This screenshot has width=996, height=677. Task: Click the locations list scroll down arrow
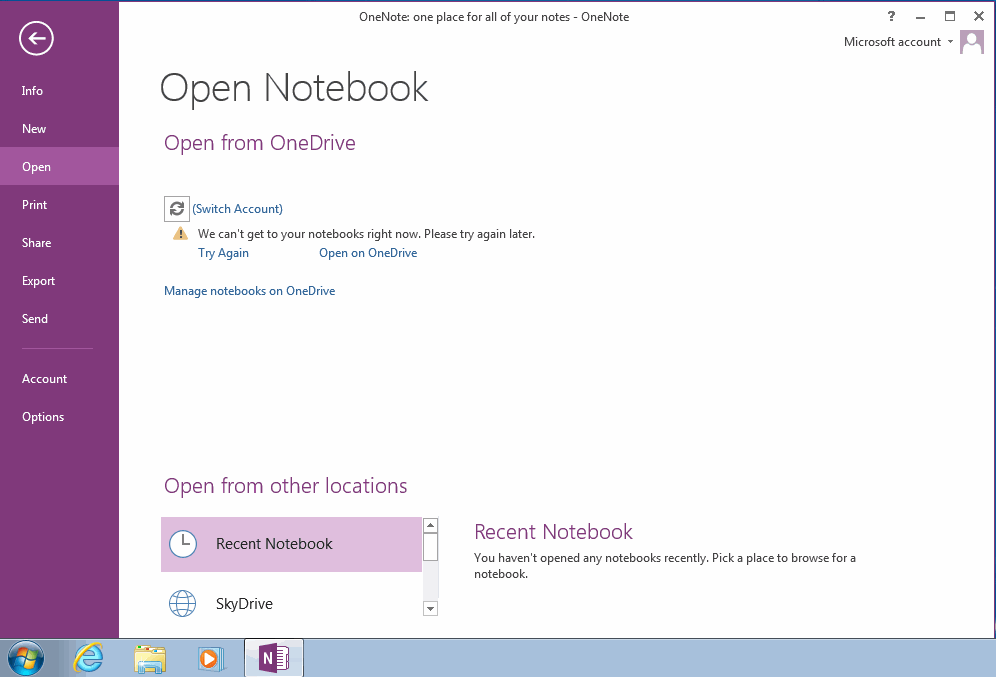click(430, 608)
